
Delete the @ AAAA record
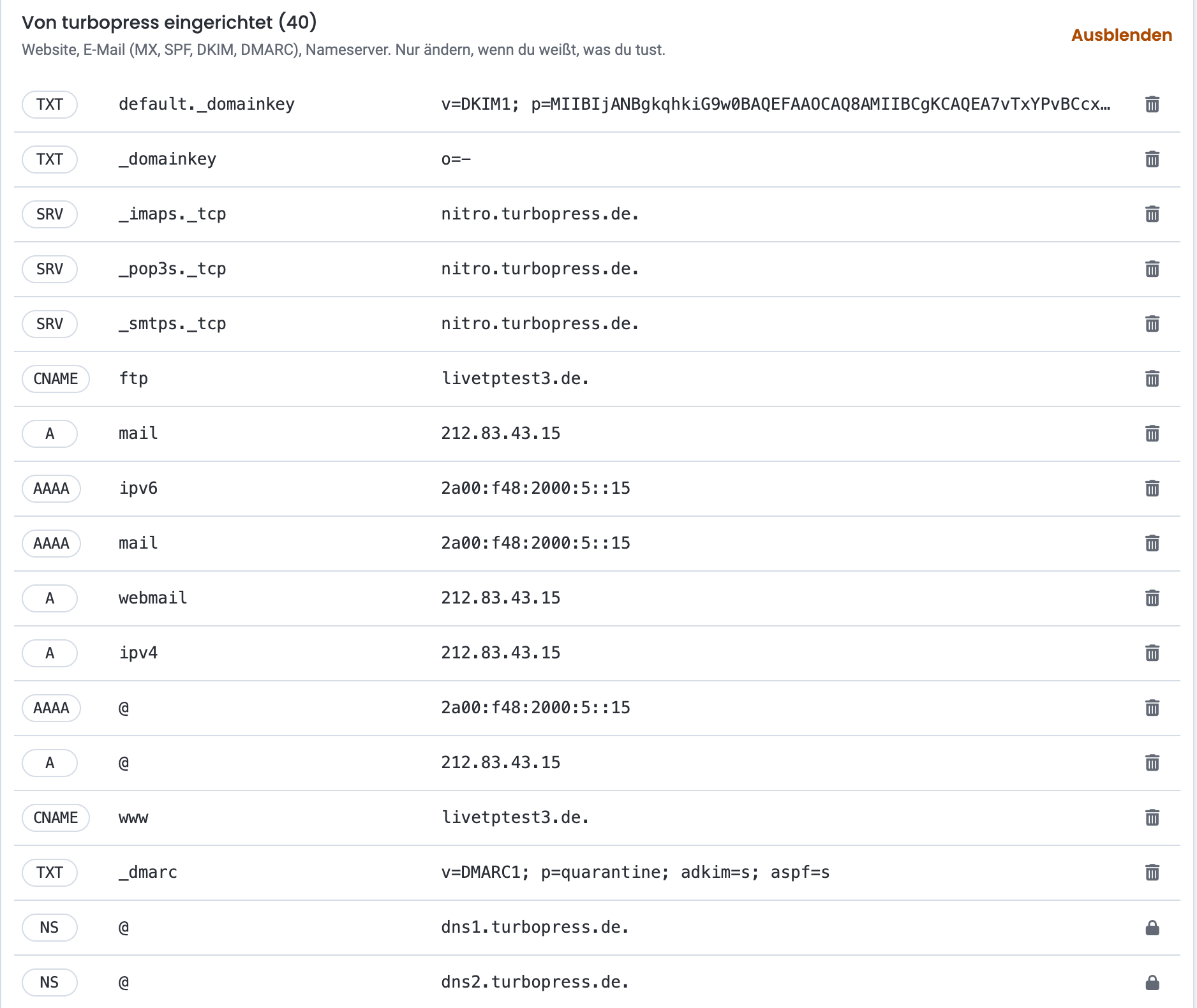tap(1152, 708)
